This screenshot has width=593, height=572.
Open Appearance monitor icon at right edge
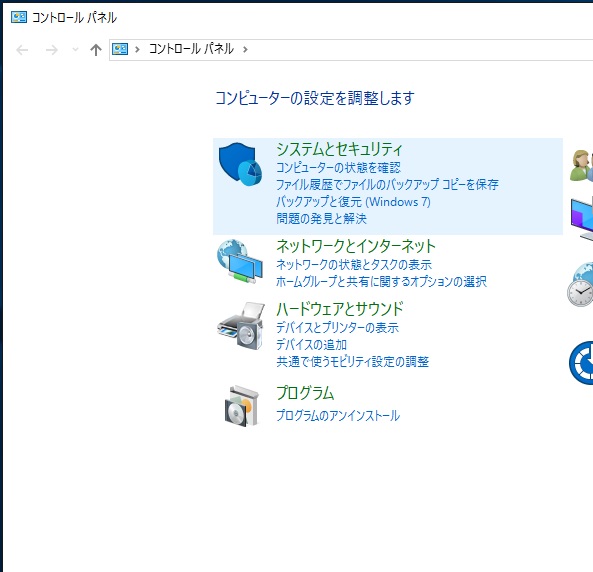582,219
